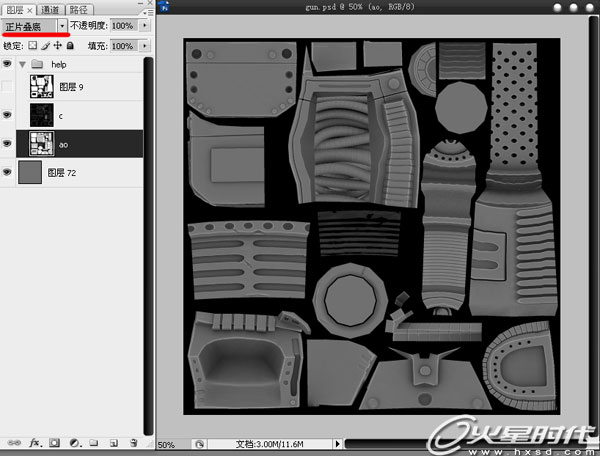600x456 pixels.
Task: Toggle lock transparent pixels
Action: pos(32,46)
